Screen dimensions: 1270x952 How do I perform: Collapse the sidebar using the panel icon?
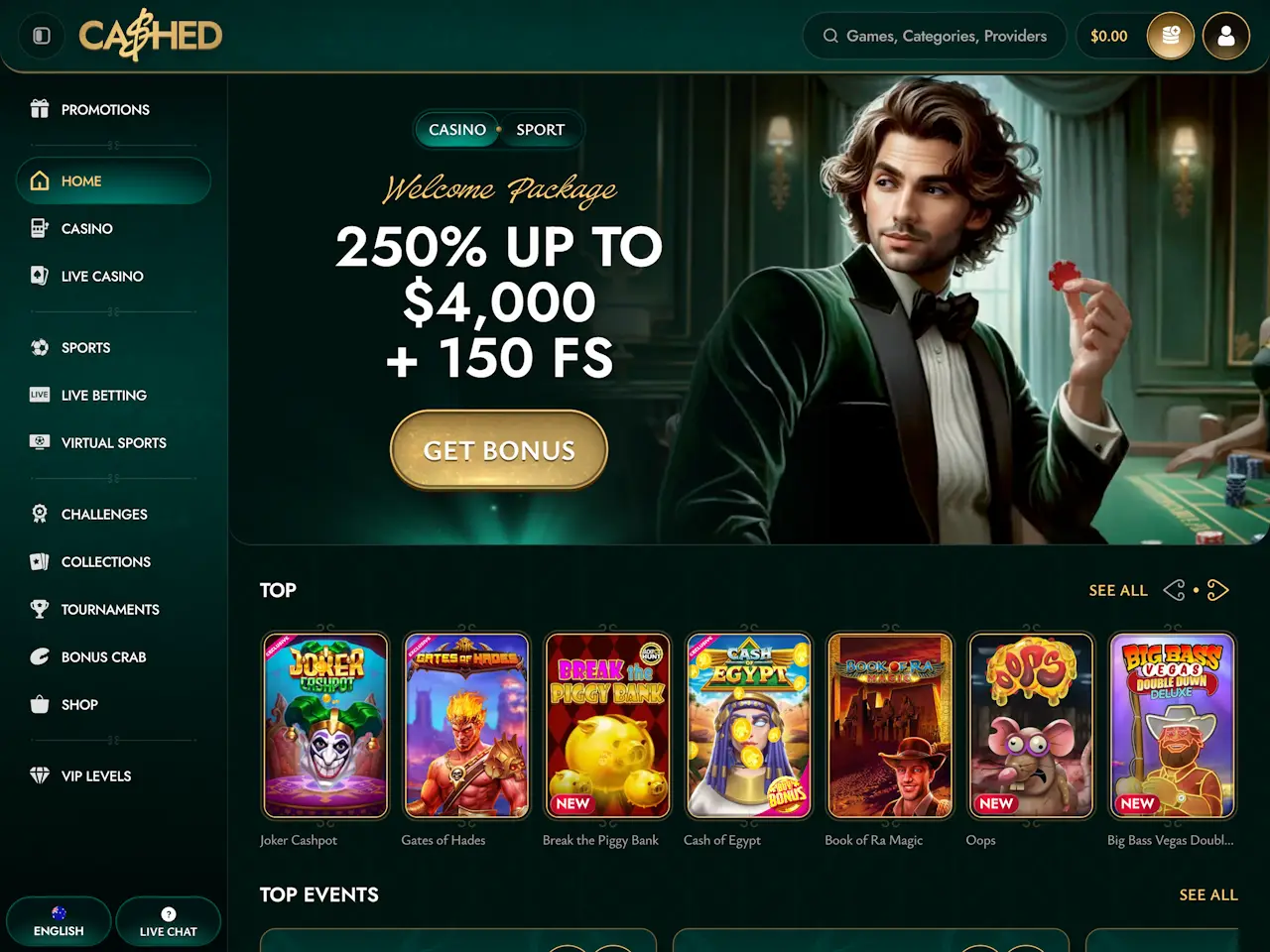tap(42, 36)
